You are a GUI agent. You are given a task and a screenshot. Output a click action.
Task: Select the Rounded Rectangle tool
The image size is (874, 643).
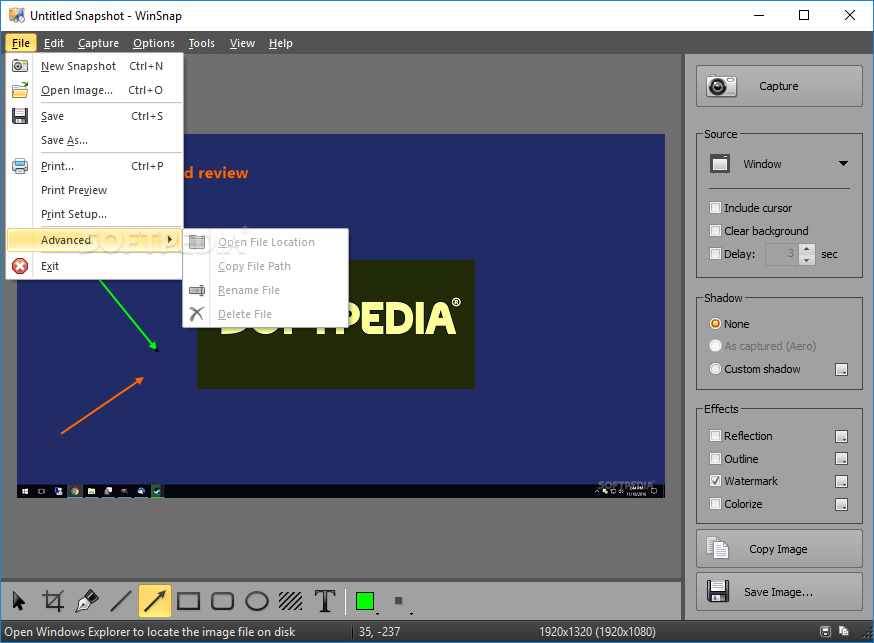[x=222, y=601]
